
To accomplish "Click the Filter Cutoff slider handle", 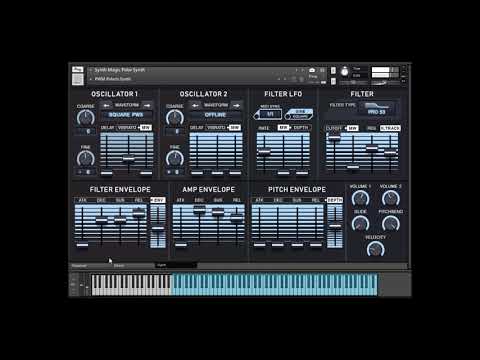I will tap(334, 137).
